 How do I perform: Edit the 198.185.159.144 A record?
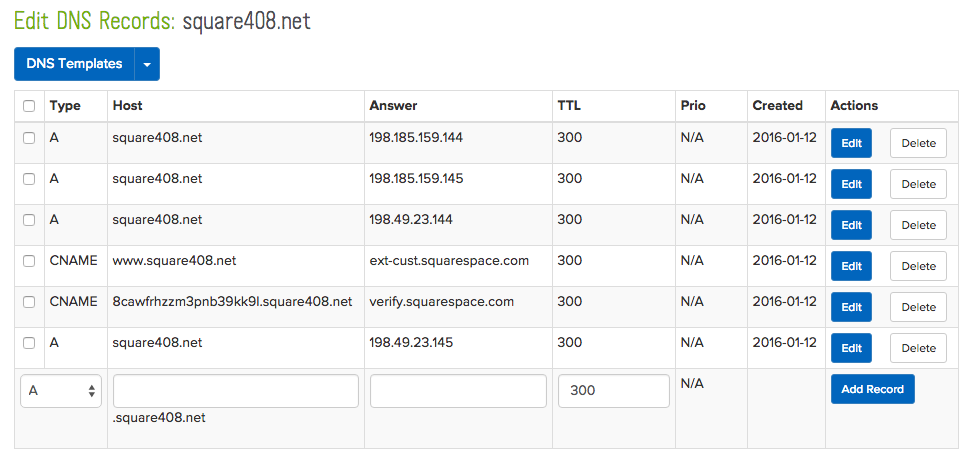[851, 143]
